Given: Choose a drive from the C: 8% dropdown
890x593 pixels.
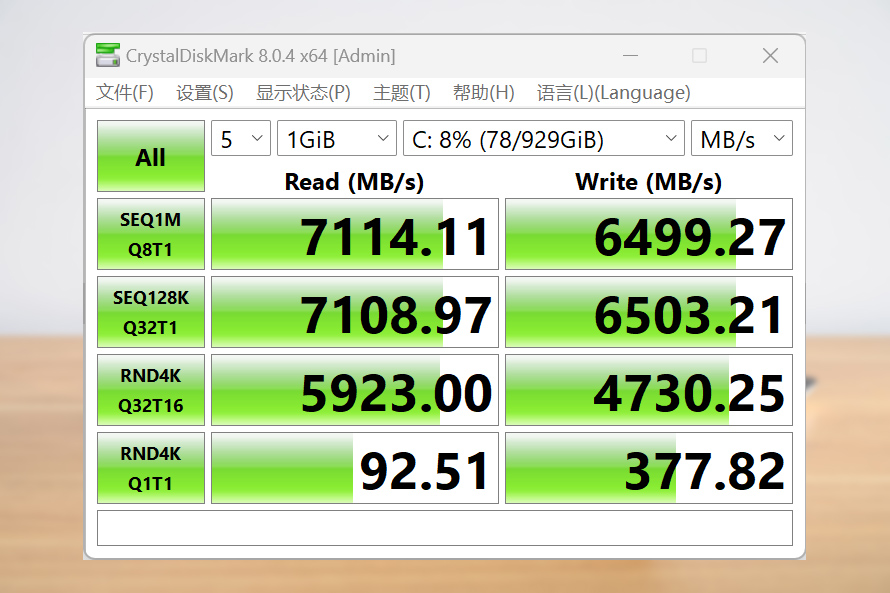Looking at the screenshot, I should [x=544, y=138].
